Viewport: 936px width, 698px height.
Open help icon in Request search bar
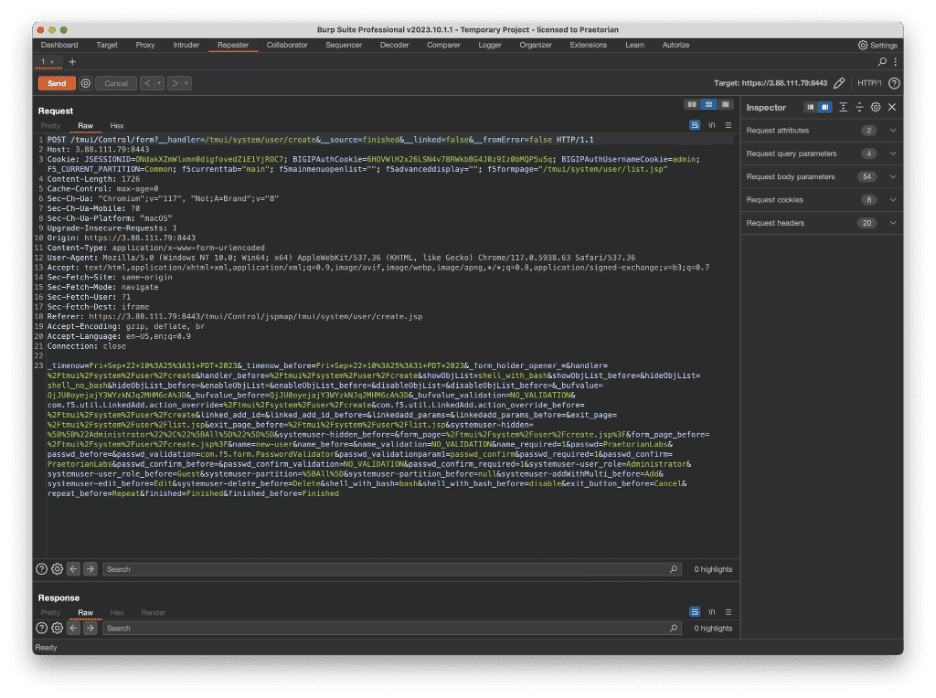(x=41, y=569)
